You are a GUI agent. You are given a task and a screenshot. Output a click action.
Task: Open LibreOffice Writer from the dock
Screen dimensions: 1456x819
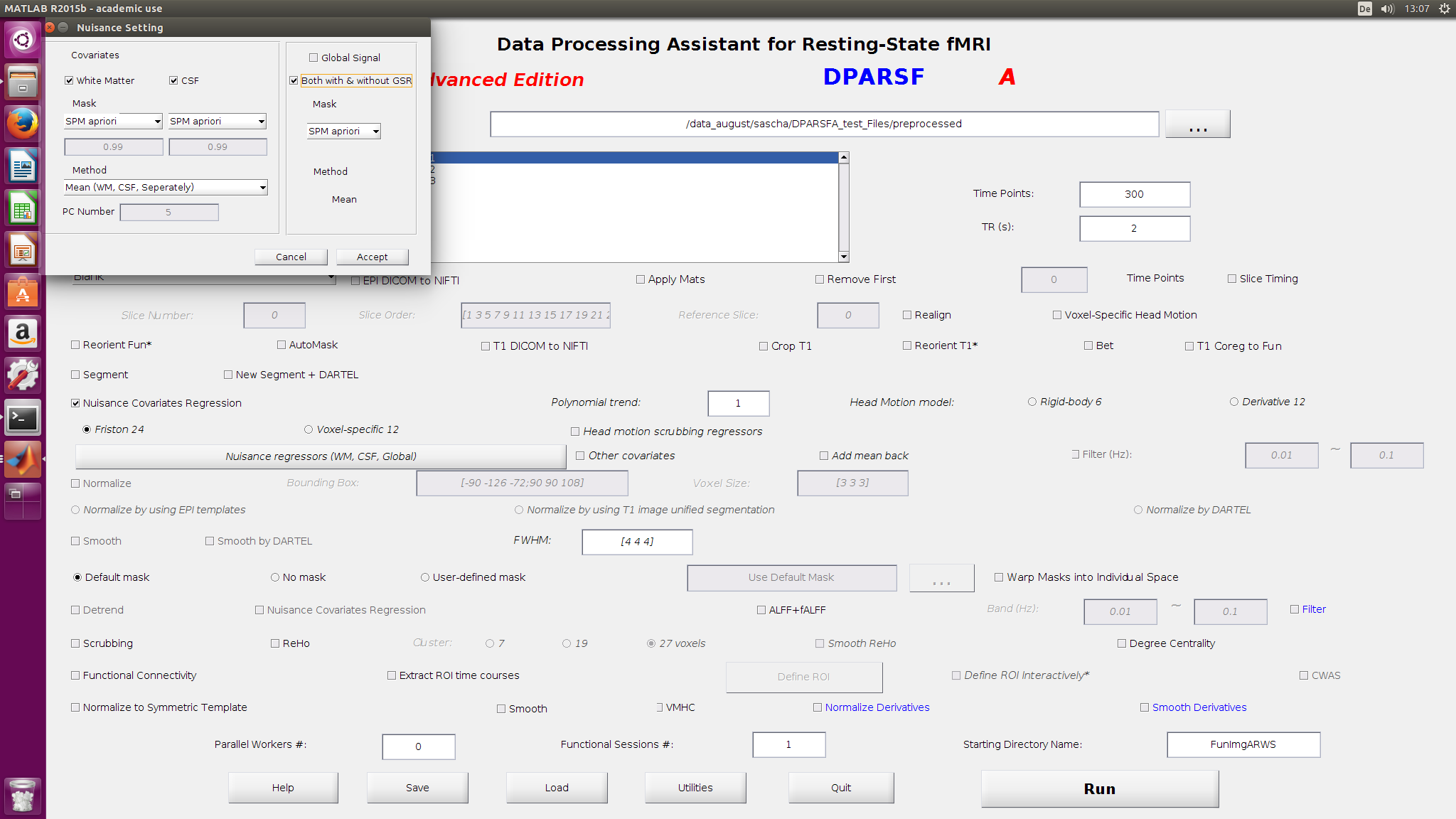tap(23, 166)
